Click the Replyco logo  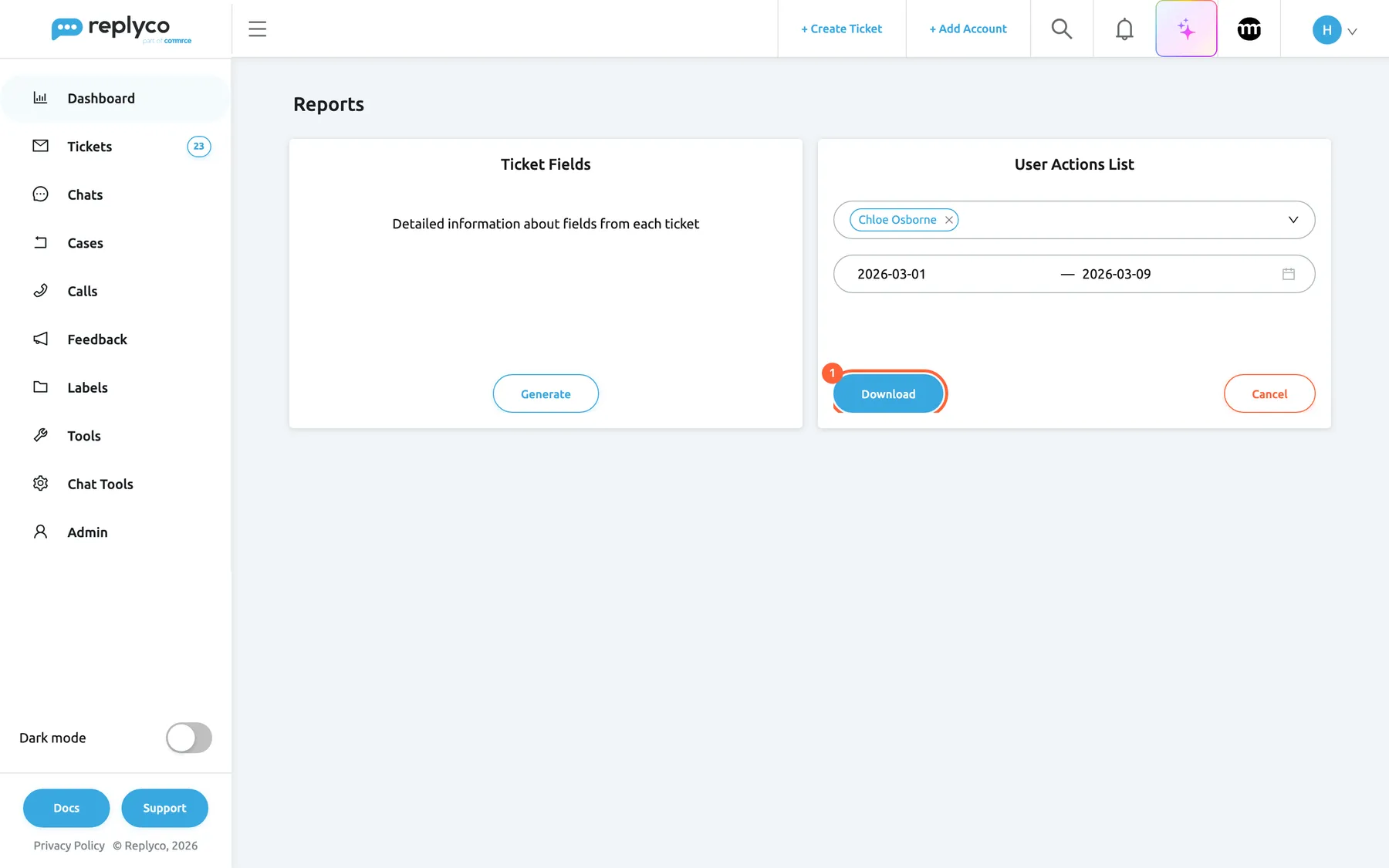(121, 29)
